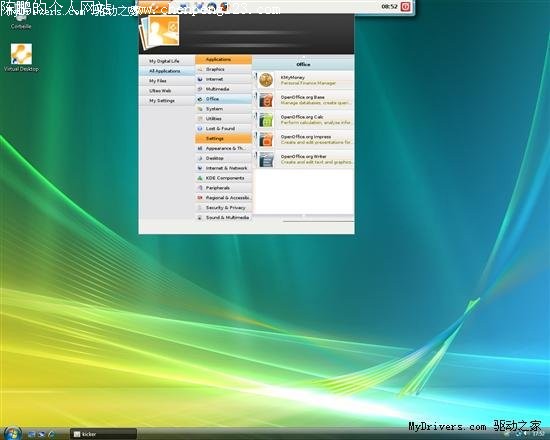550x440 pixels.
Task: Select the Lost & Found category icon
Action: point(200,128)
